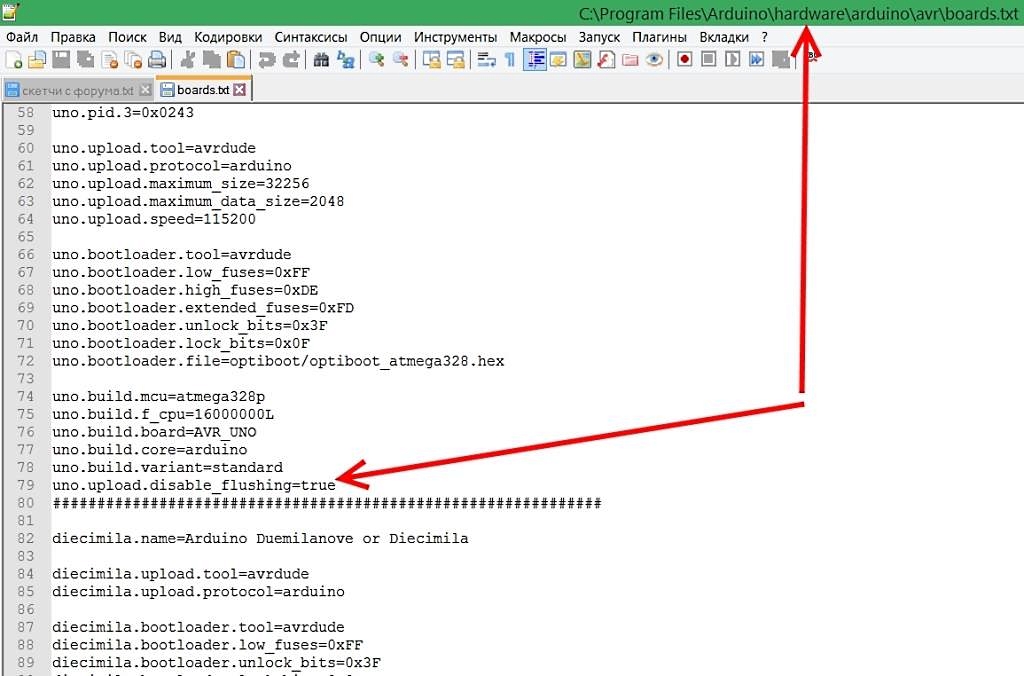Click the Paste clipboard icon
The image size is (1024, 676).
pos(236,60)
